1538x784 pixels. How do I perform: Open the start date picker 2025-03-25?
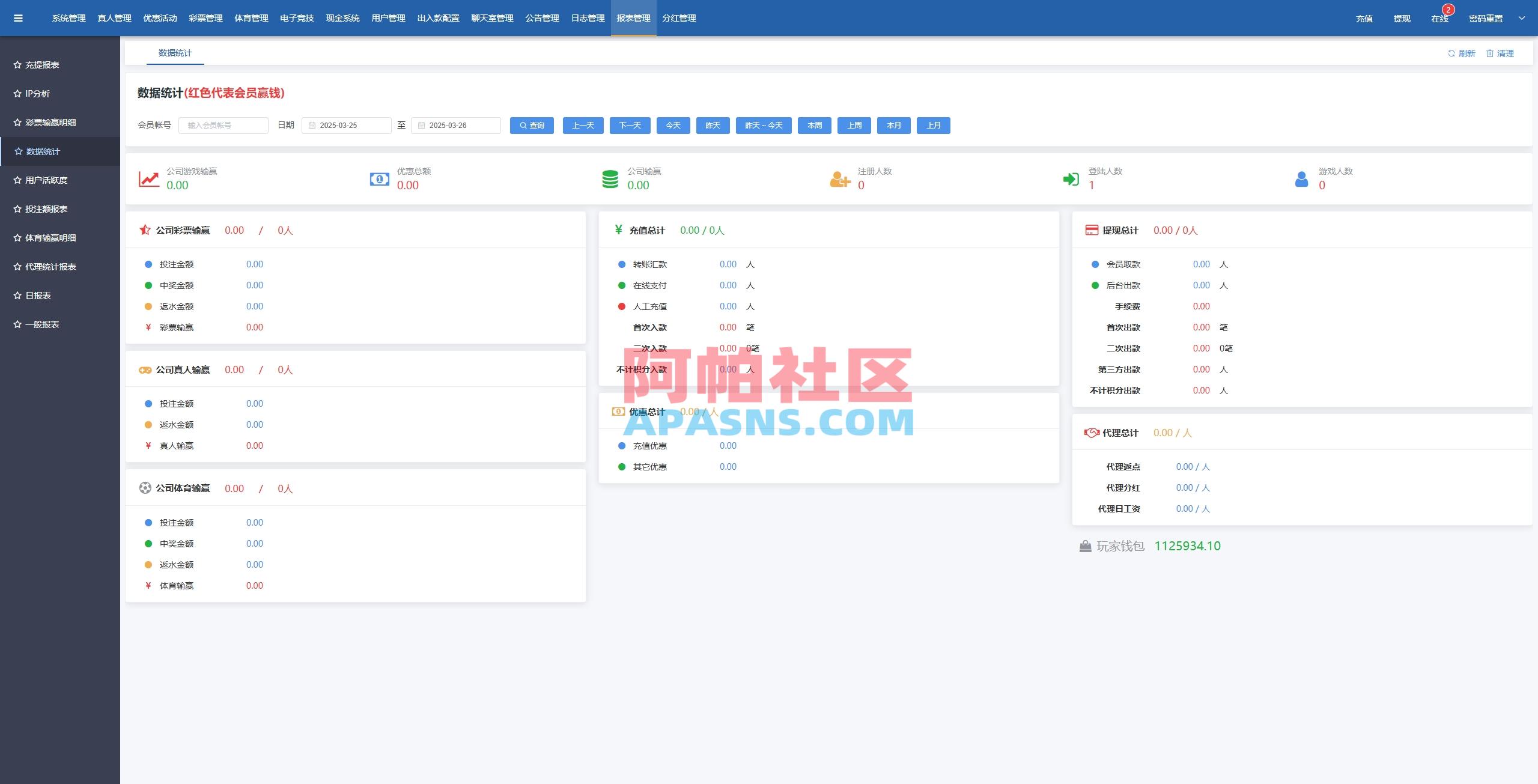(x=346, y=126)
